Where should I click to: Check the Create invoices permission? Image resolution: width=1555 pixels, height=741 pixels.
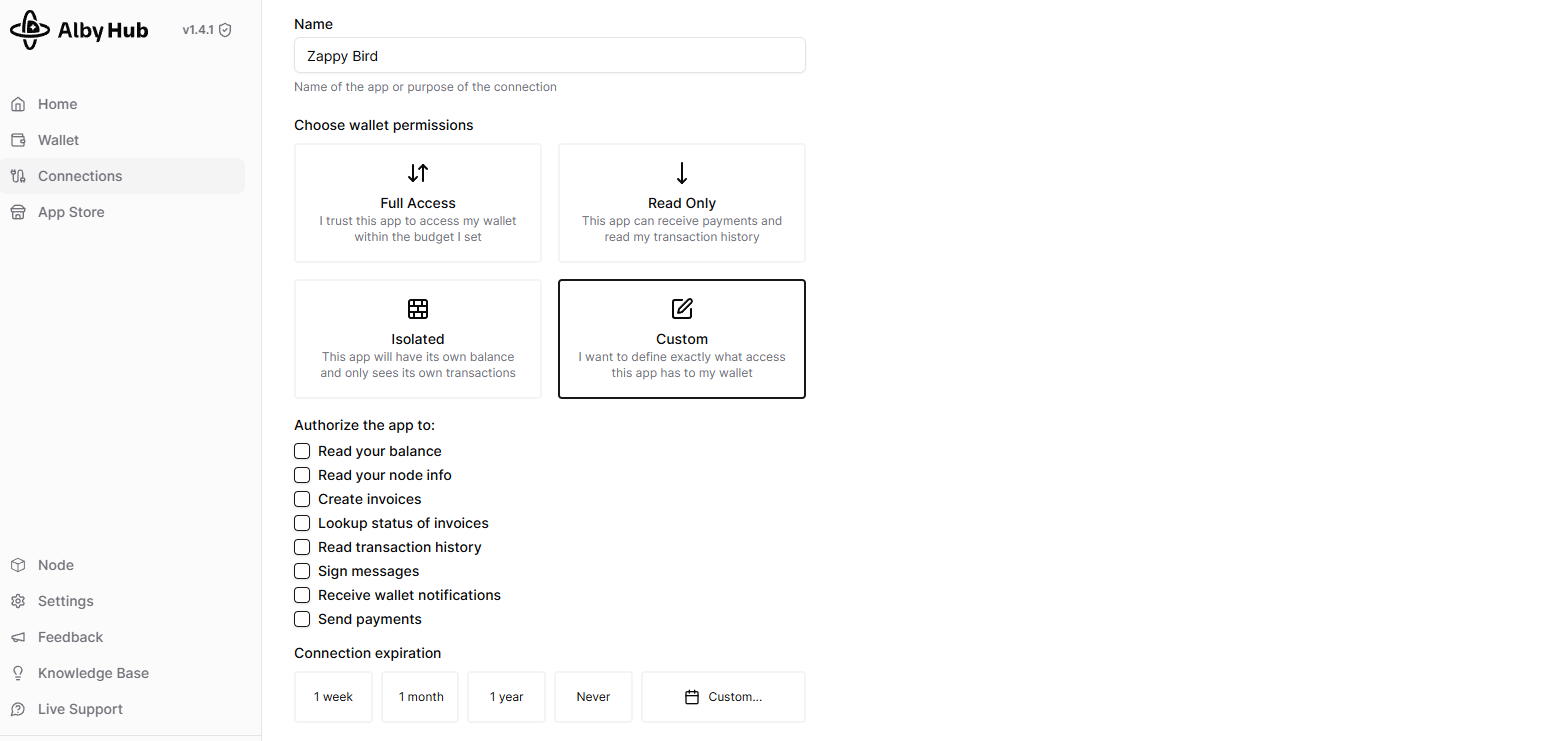[x=302, y=499]
